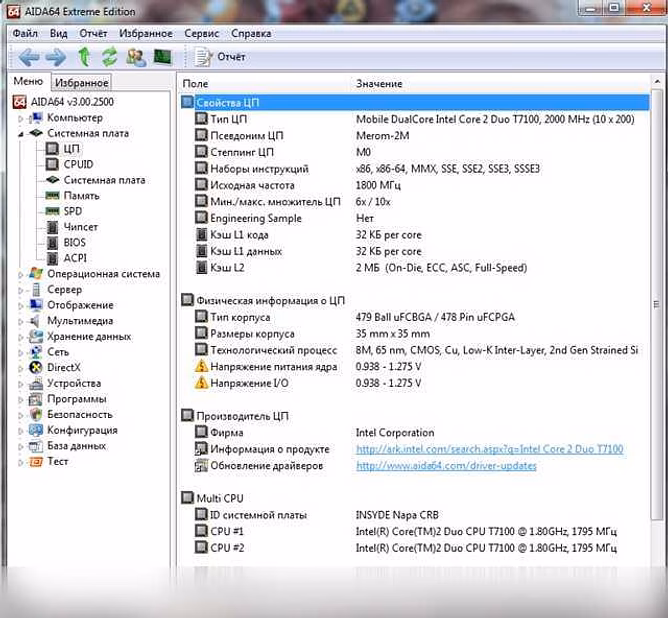This screenshot has width=668, height=618.
Task: Click the ACPI chip icon
Action: (x=52, y=258)
